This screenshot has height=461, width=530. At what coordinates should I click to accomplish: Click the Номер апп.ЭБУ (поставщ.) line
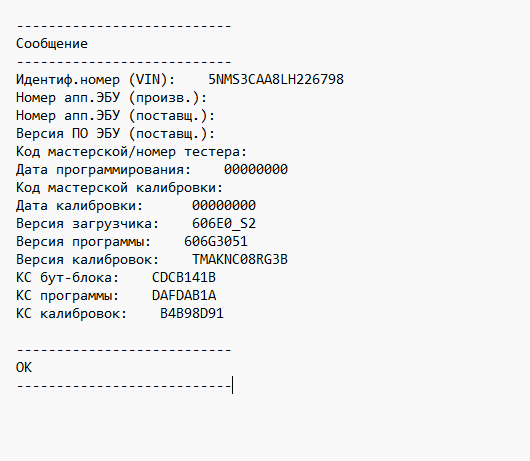pos(116,116)
